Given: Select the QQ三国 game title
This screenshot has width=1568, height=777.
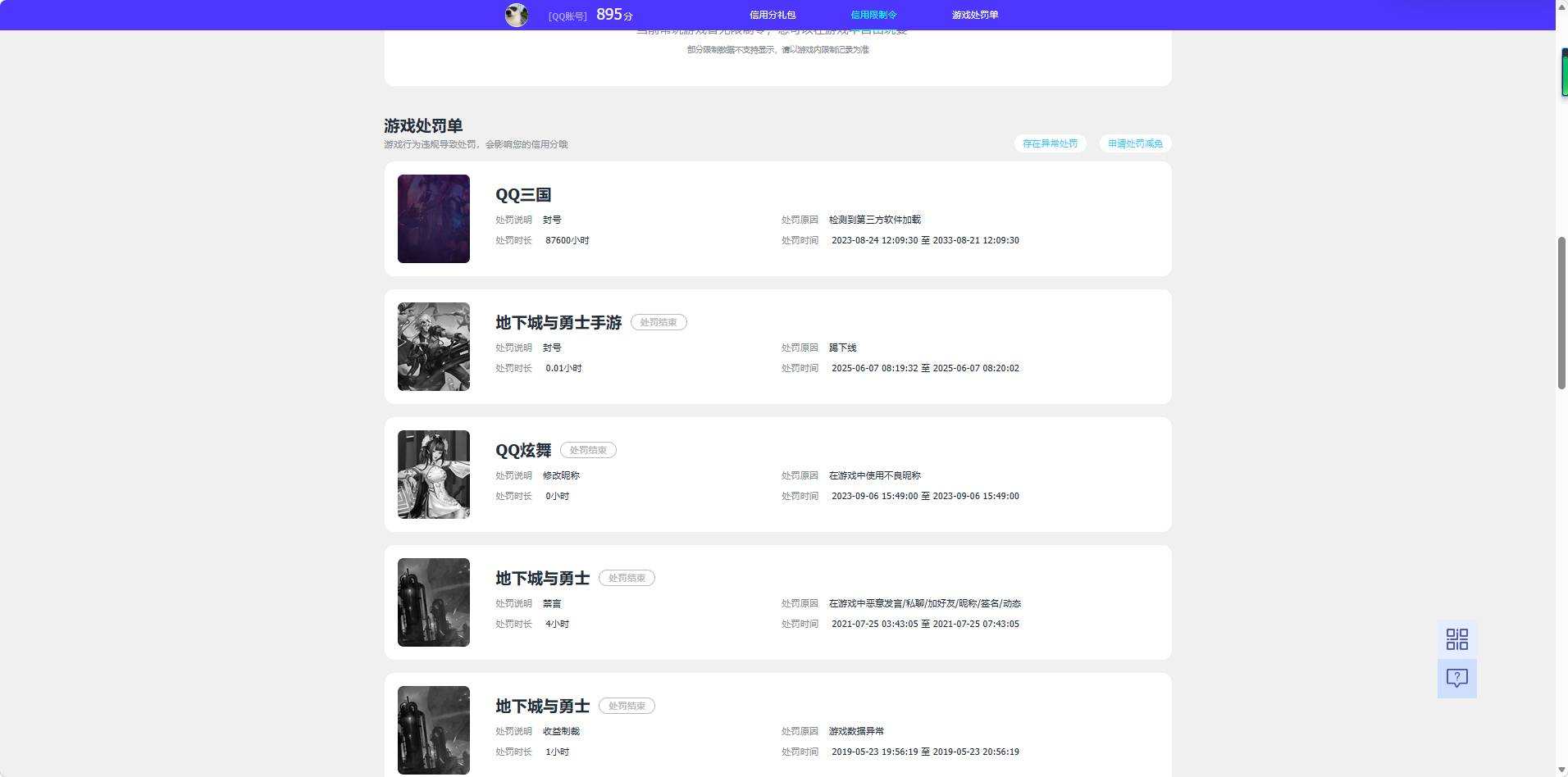Looking at the screenshot, I should 523,195.
